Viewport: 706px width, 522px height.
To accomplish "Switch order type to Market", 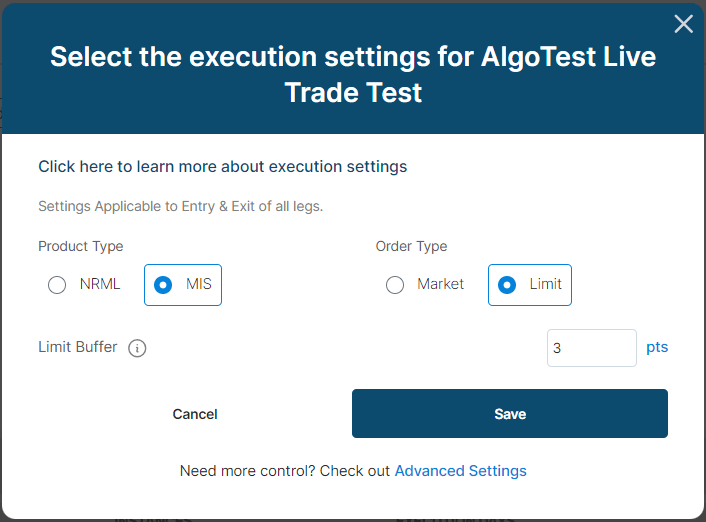I will point(395,285).
